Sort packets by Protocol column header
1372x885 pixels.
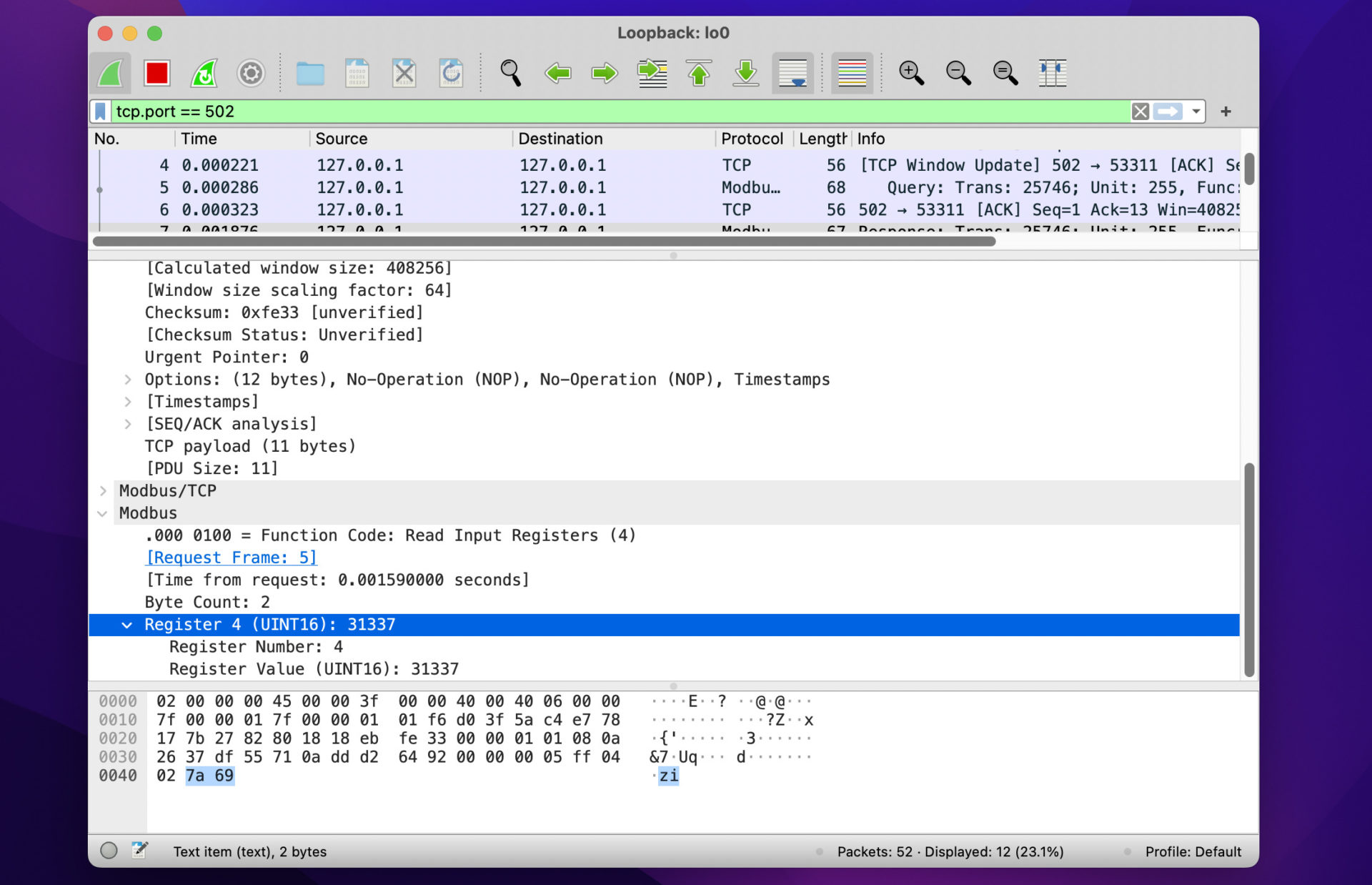click(752, 139)
